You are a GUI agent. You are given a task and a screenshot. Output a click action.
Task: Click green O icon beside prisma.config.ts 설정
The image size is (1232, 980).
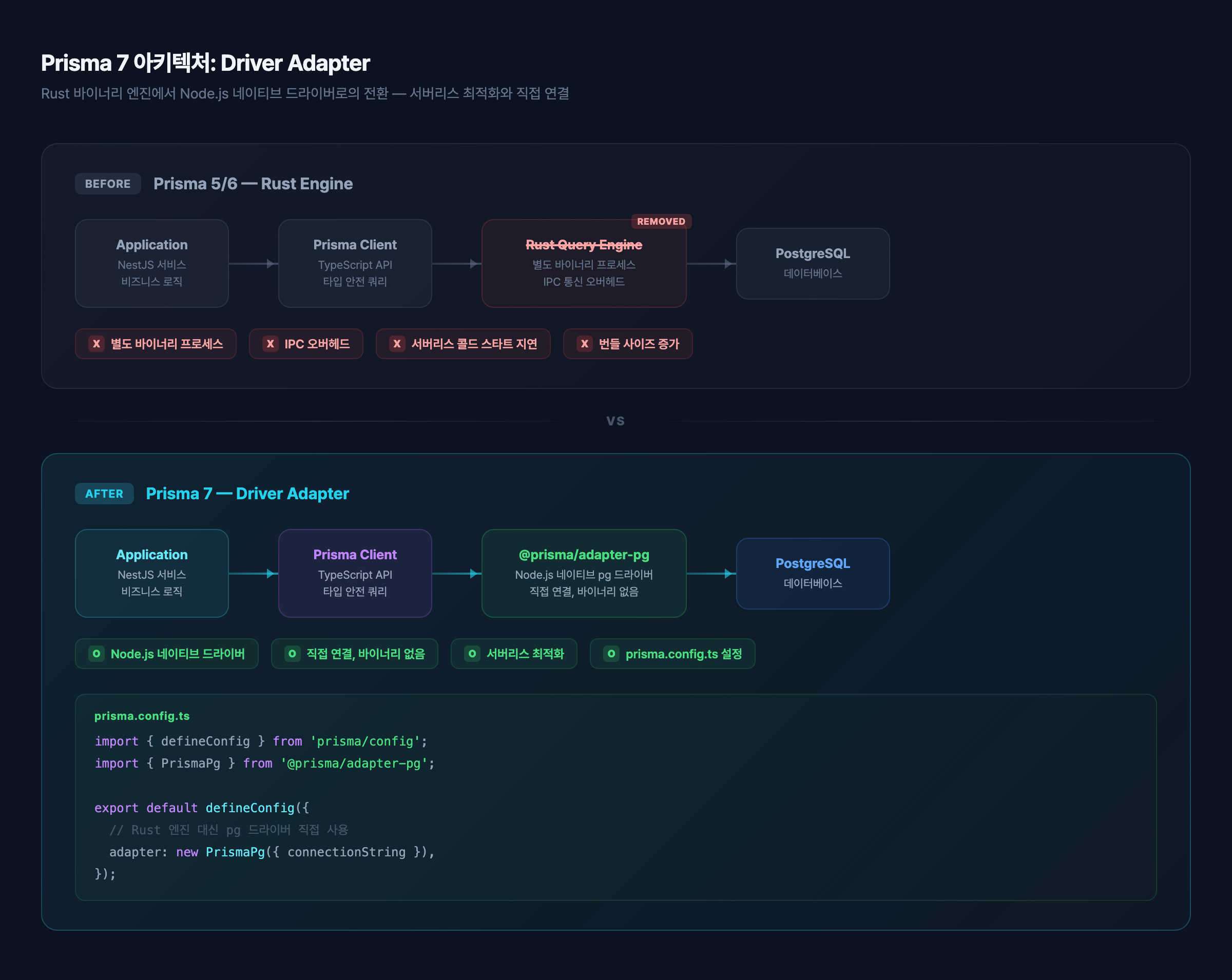click(x=611, y=654)
